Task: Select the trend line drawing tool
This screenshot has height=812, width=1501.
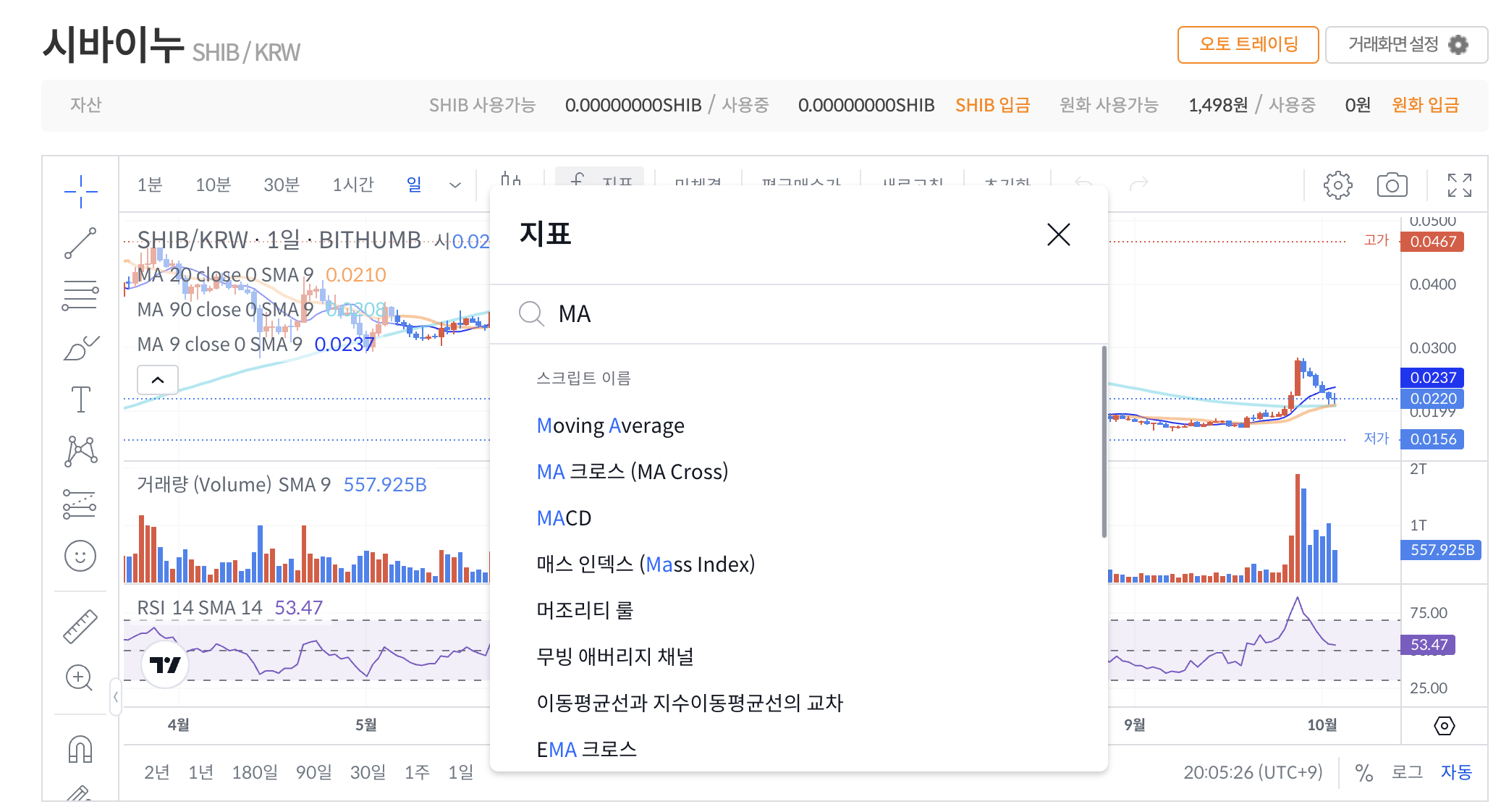Action: point(80,243)
